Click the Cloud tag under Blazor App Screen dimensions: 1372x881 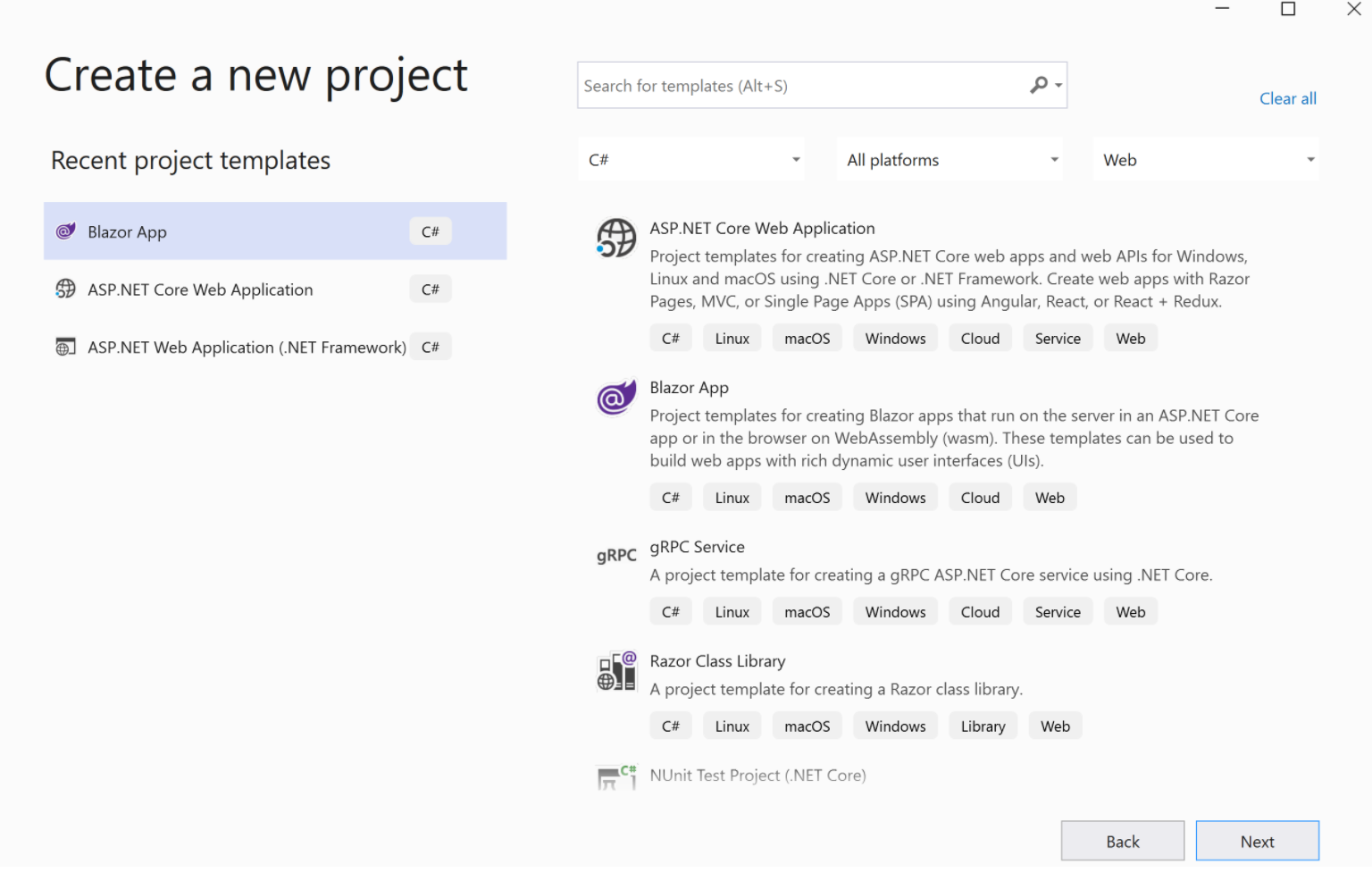980,497
